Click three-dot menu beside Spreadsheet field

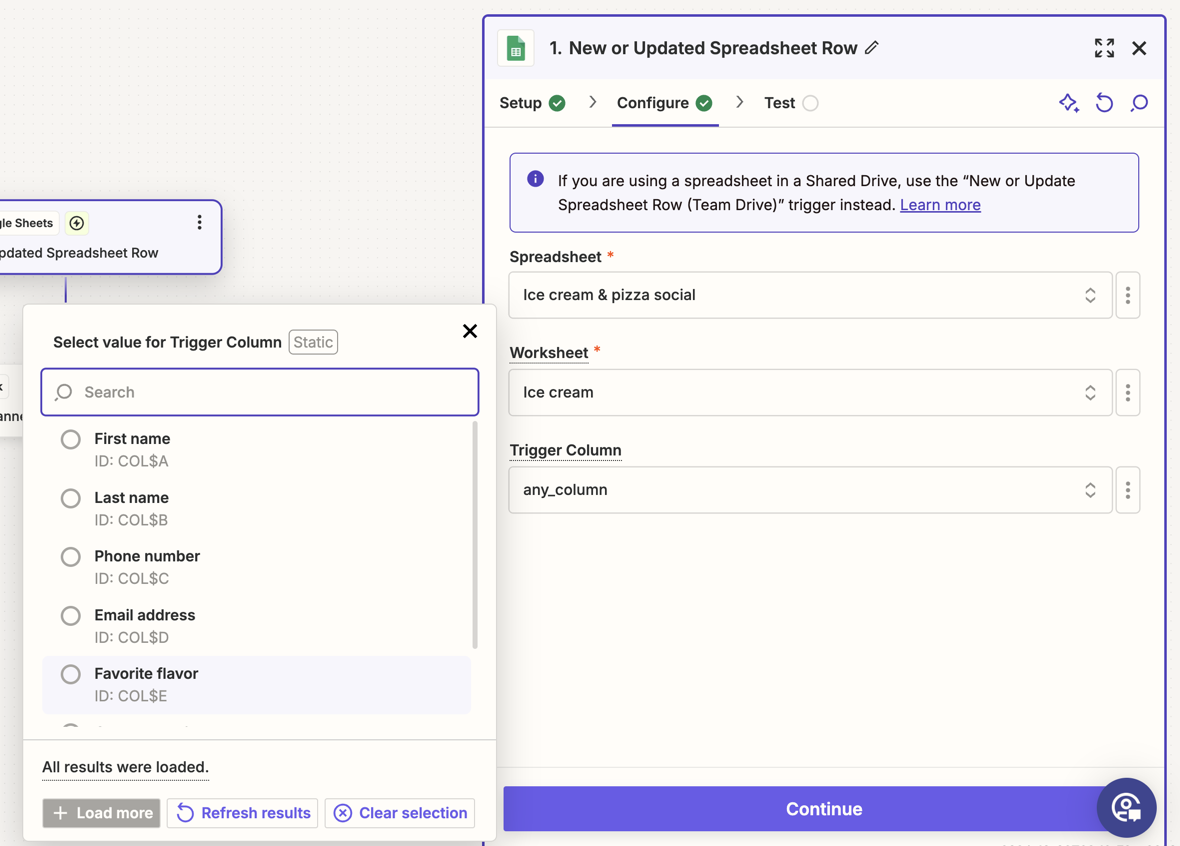(x=1128, y=295)
